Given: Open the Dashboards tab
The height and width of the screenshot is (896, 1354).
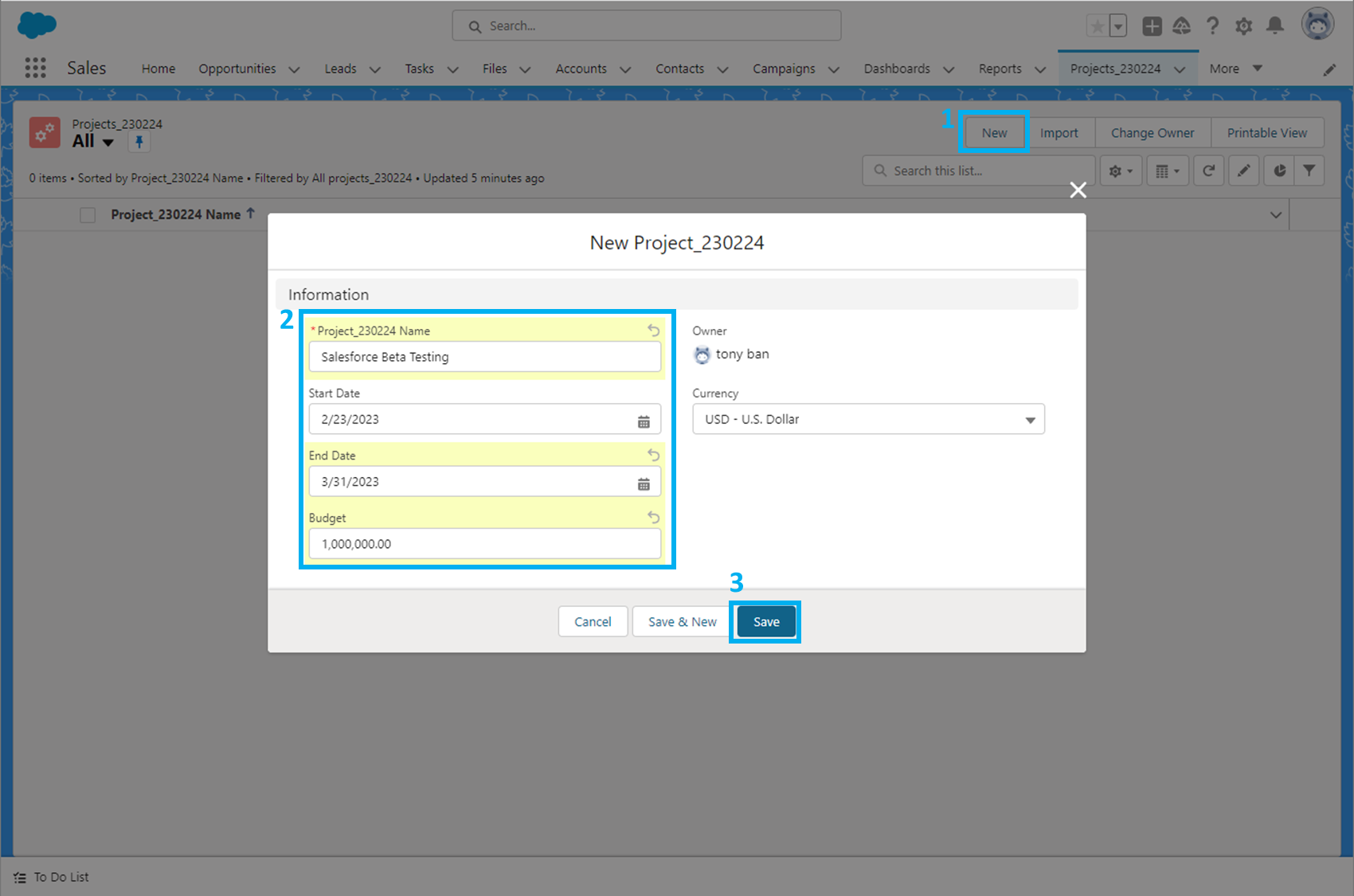Looking at the screenshot, I should [x=897, y=68].
